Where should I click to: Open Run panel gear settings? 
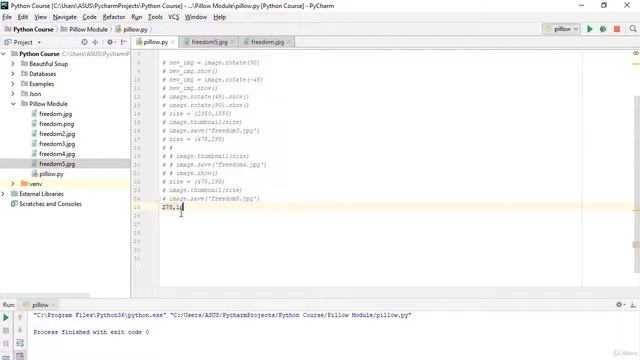coord(620,304)
